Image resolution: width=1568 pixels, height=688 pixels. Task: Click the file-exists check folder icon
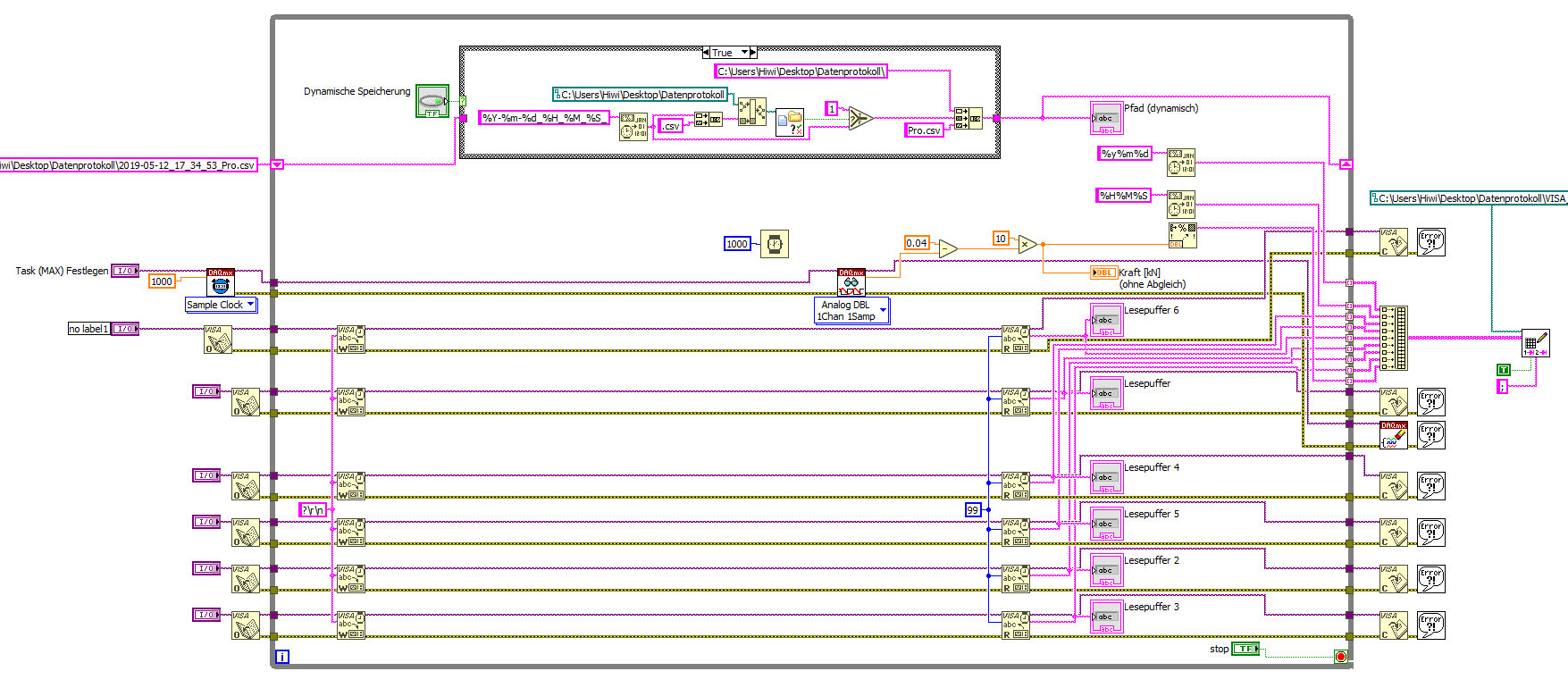790,122
